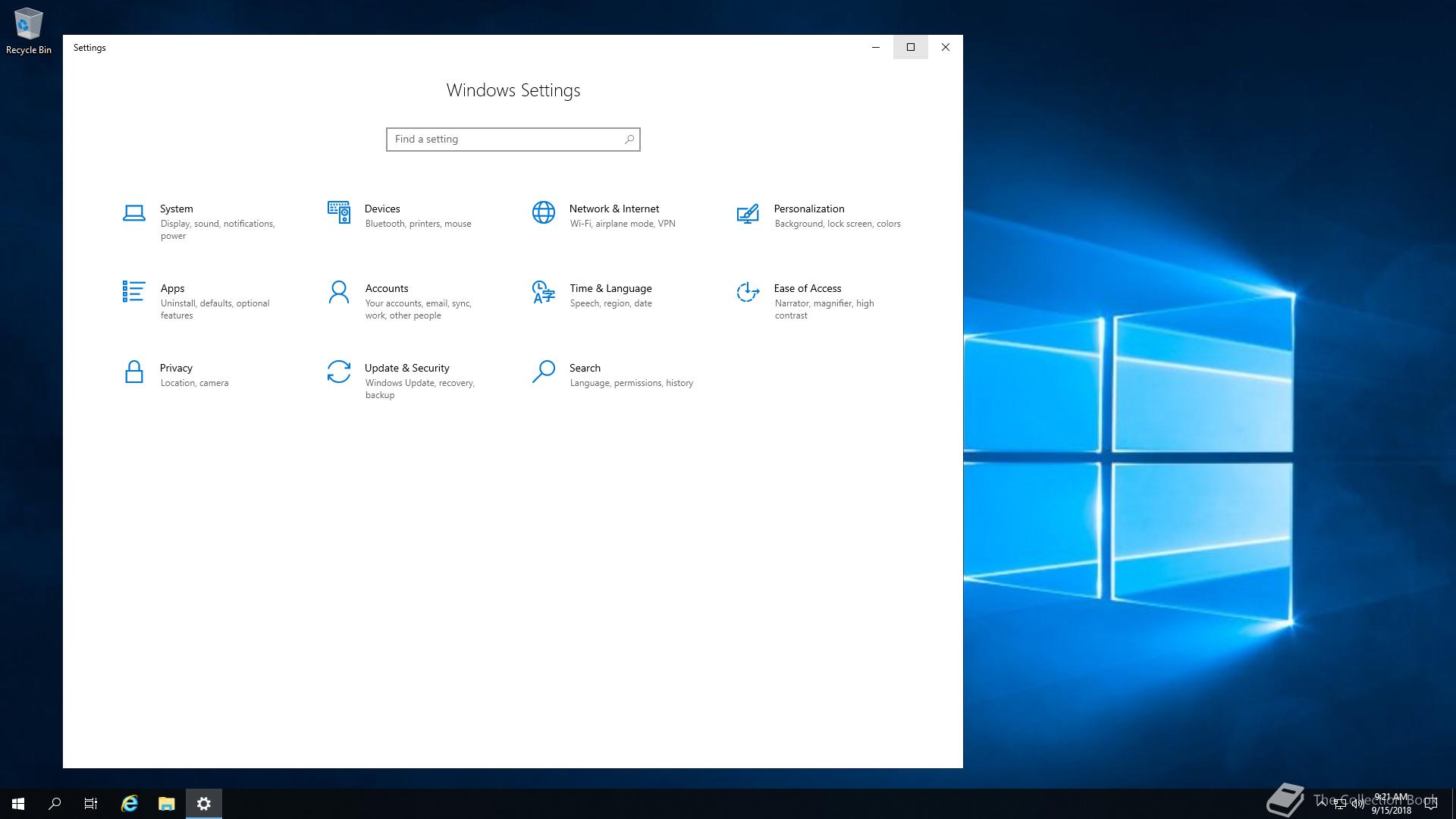1456x819 pixels.
Task: Click 'Speech, region, date' text
Action: click(x=610, y=303)
